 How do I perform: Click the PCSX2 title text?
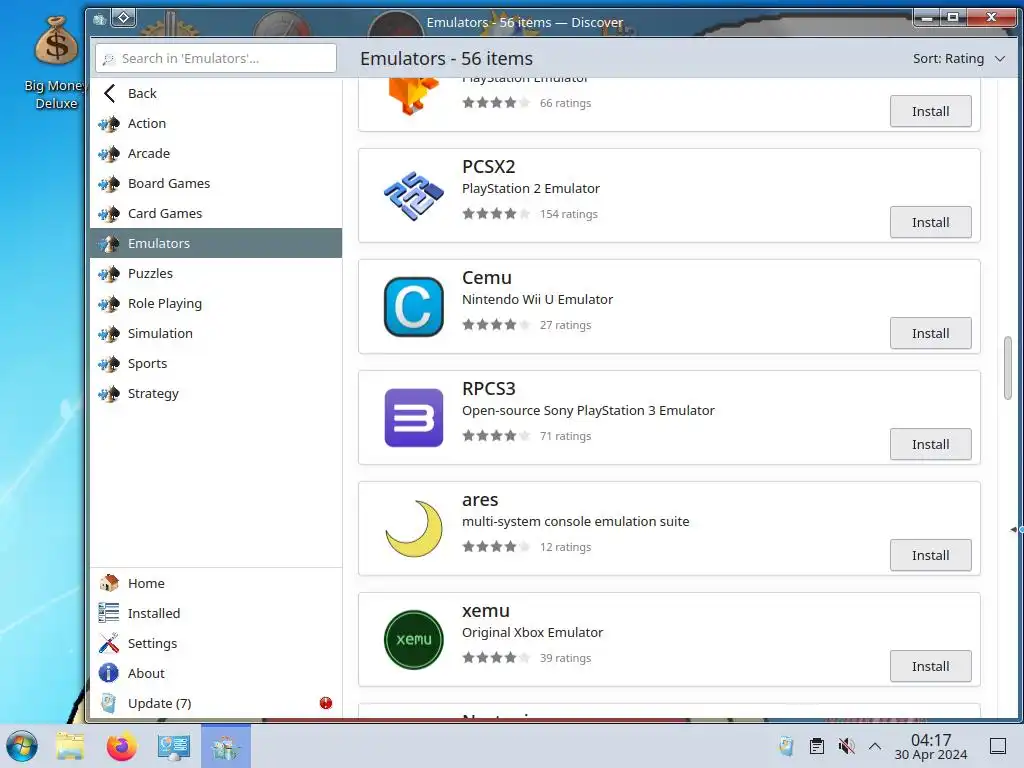pos(488,167)
